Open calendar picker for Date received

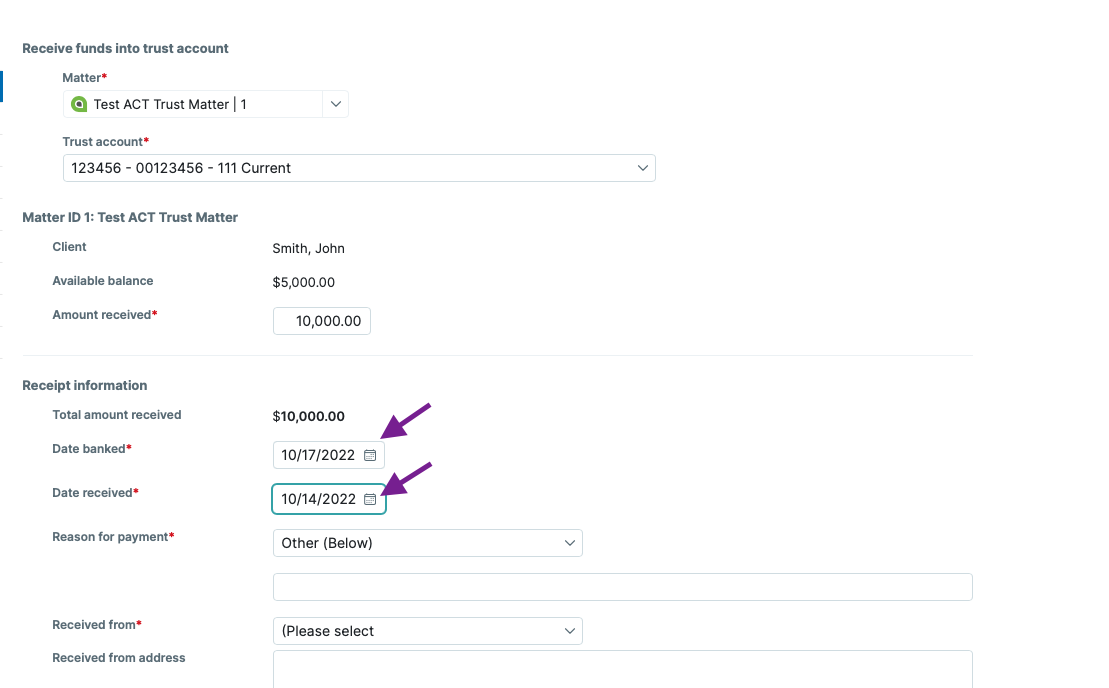370,499
